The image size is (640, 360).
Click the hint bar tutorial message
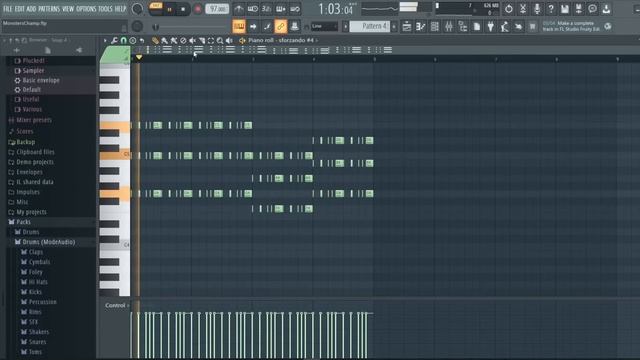(571, 27)
